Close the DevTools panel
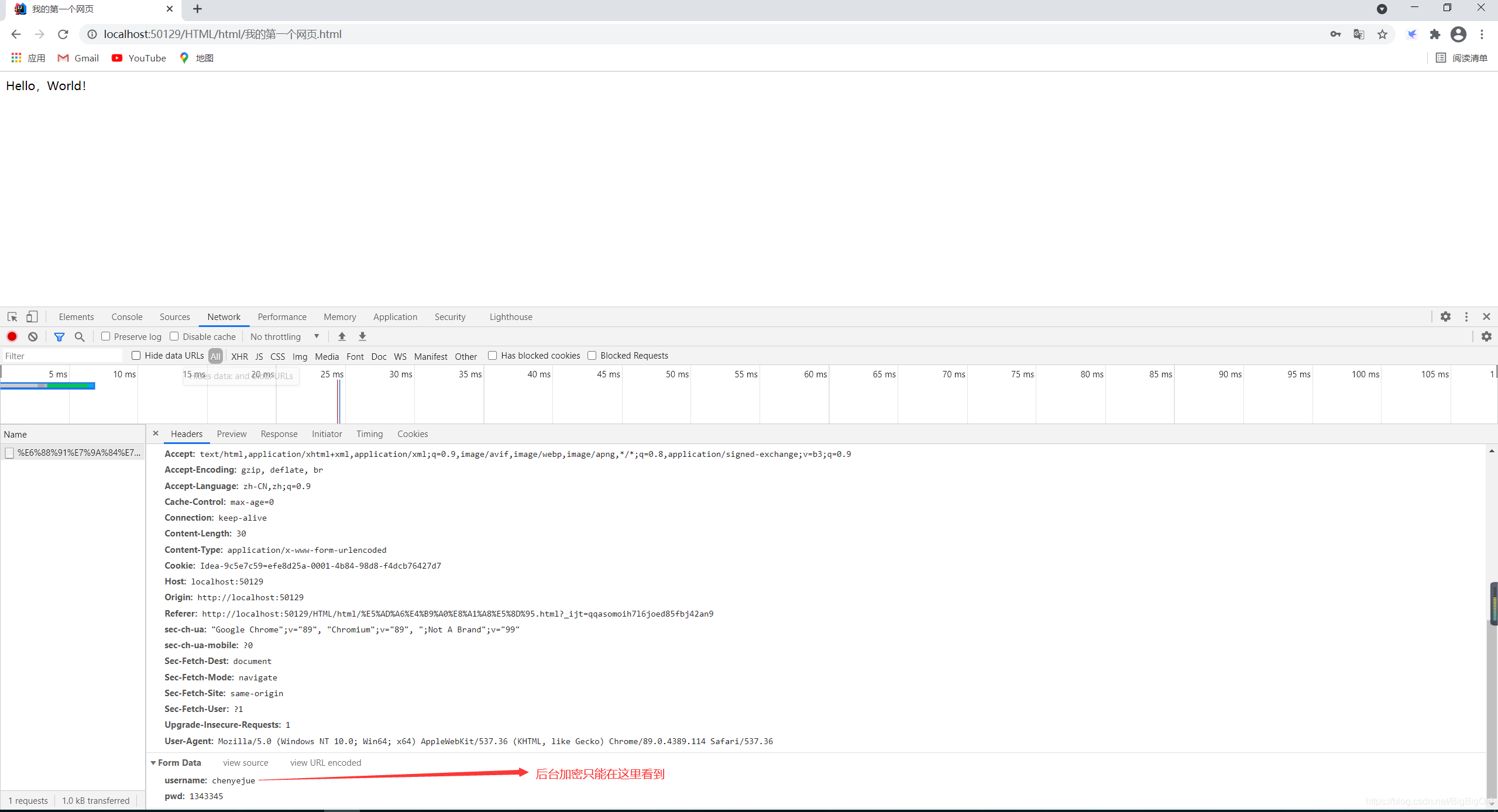The height and width of the screenshot is (812, 1498). point(1486,316)
